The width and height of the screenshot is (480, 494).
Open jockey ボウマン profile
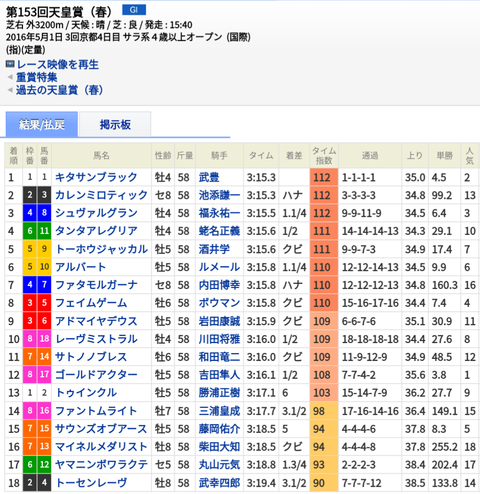[x=219, y=303]
